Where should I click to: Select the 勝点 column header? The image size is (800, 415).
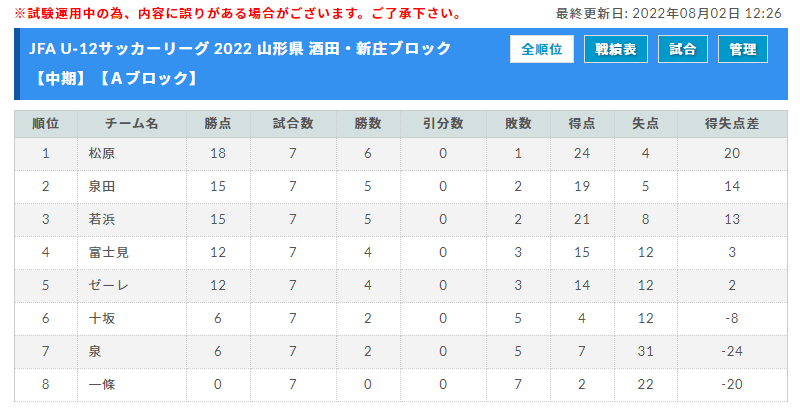[218, 124]
